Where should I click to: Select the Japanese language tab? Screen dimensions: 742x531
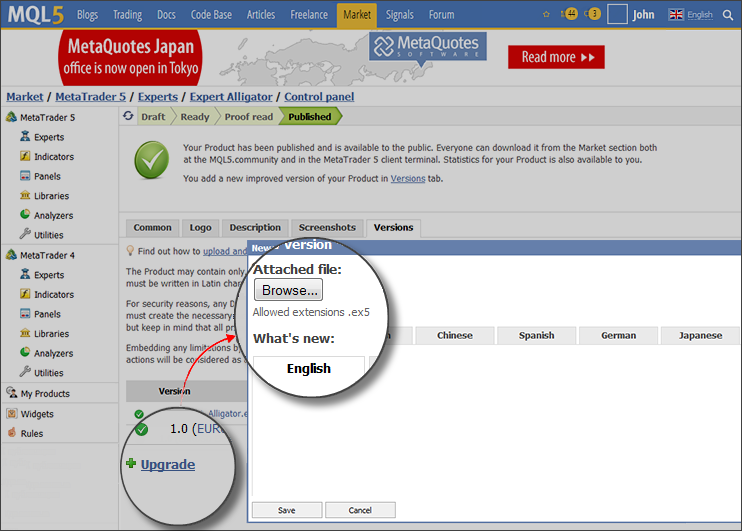(x=700, y=336)
